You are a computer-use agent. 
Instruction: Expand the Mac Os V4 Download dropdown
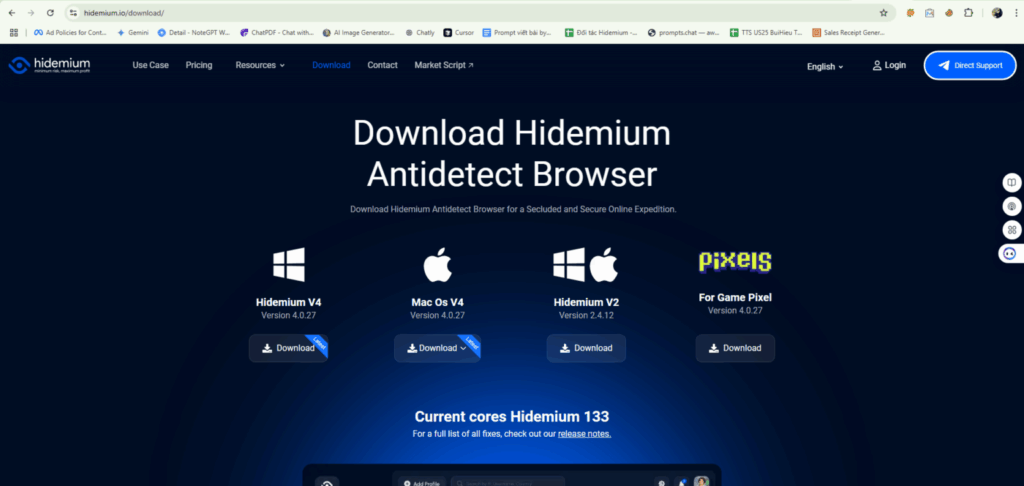point(437,348)
